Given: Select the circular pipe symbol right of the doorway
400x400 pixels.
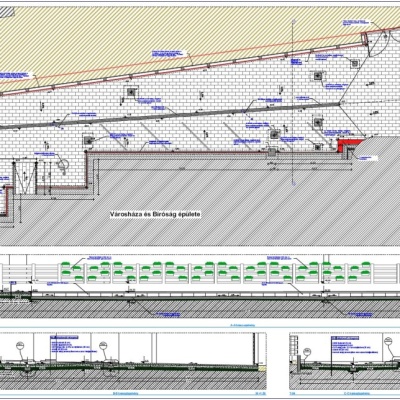Looking at the screenshot, I should pyautogui.click(x=63, y=165).
